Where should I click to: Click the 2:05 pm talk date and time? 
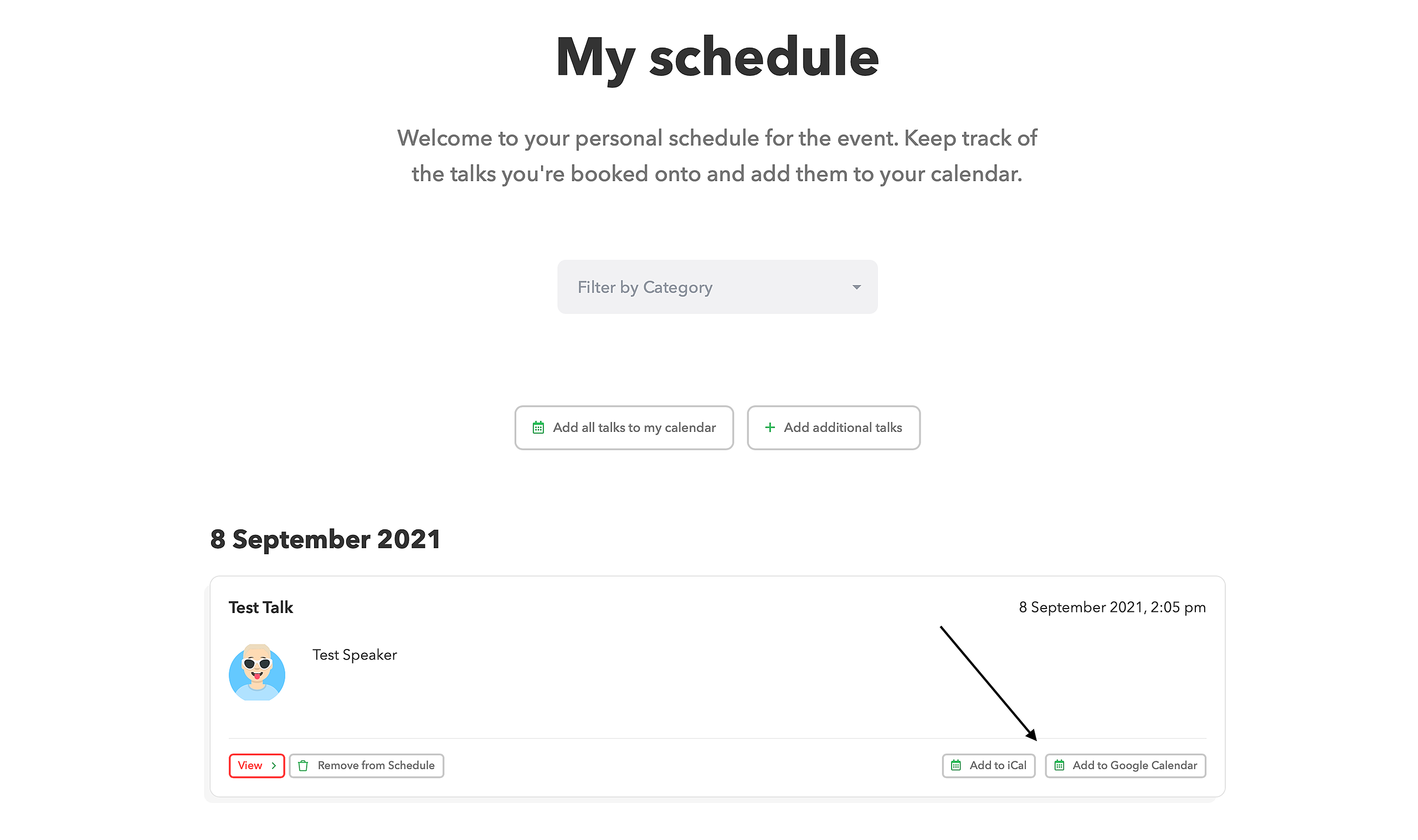click(x=1112, y=607)
